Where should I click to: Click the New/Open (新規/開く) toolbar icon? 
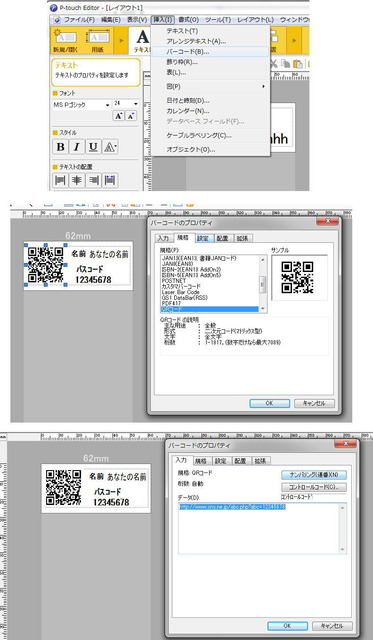(65, 41)
